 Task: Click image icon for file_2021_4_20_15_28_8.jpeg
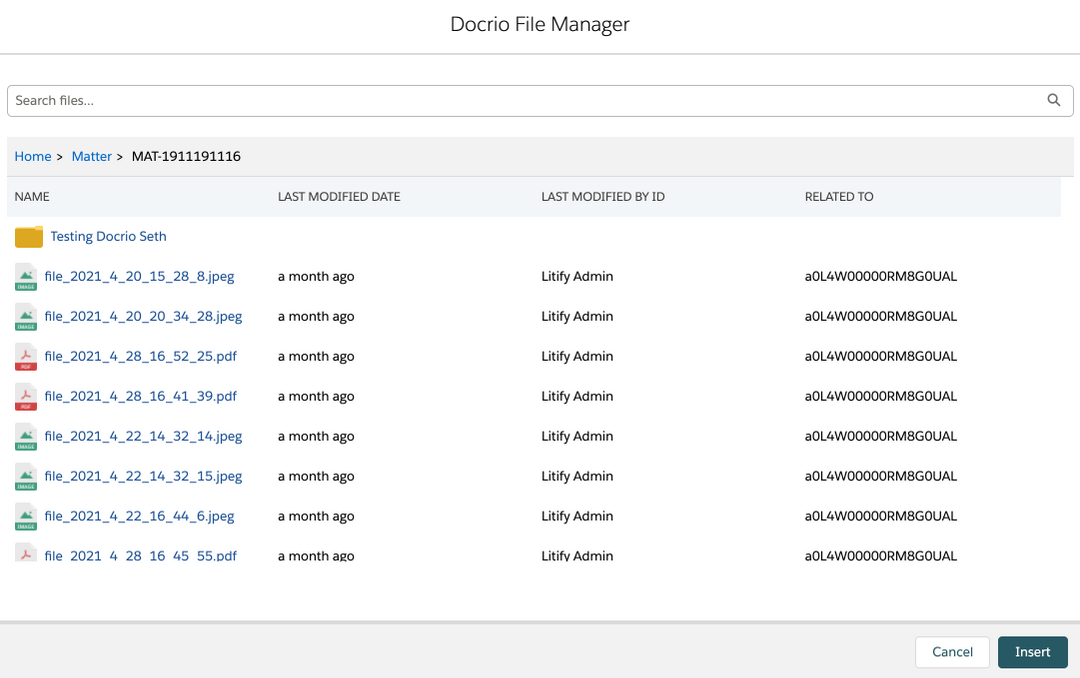(x=26, y=277)
